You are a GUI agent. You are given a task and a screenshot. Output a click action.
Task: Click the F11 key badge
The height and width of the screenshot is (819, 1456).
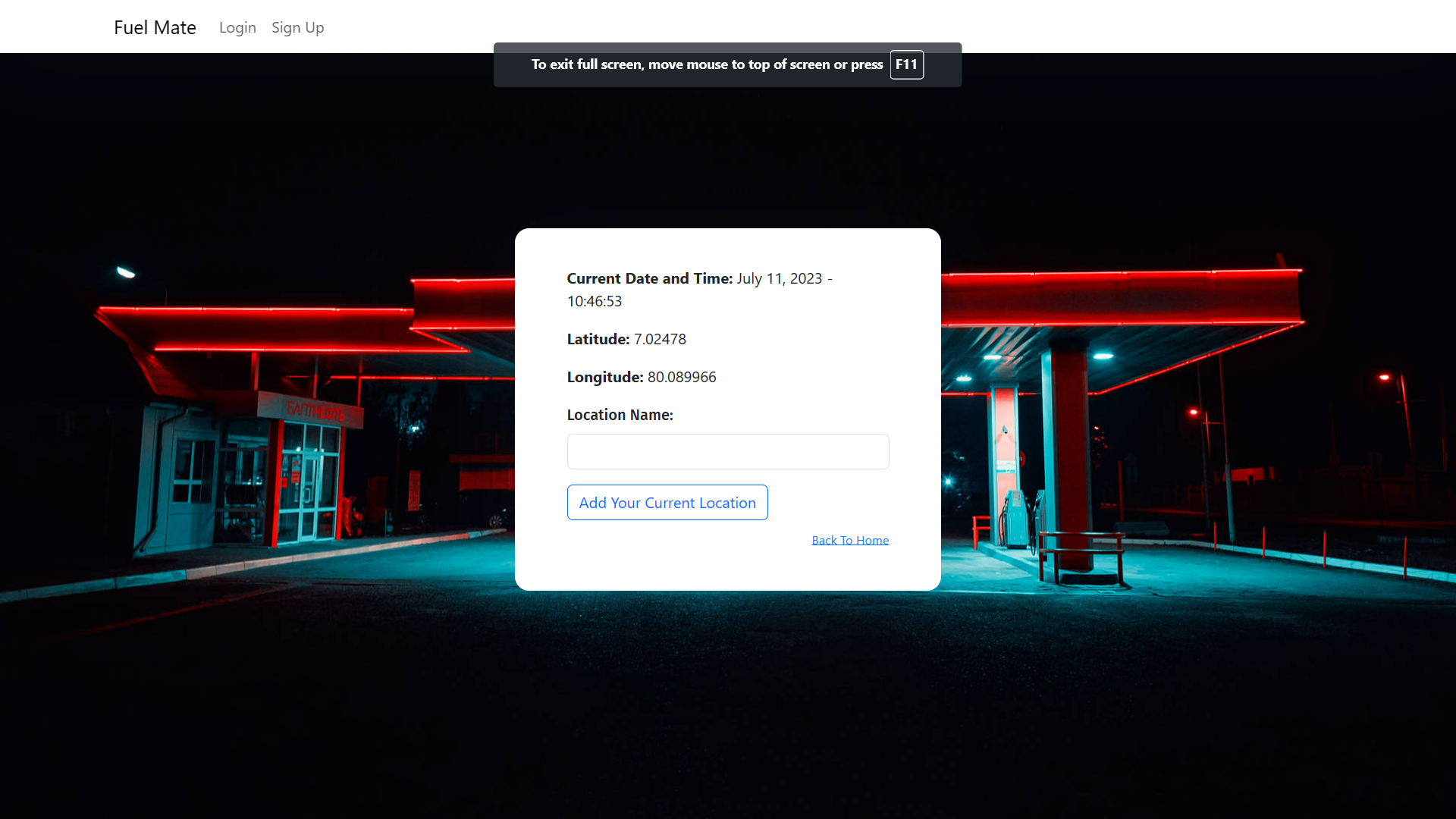(906, 64)
